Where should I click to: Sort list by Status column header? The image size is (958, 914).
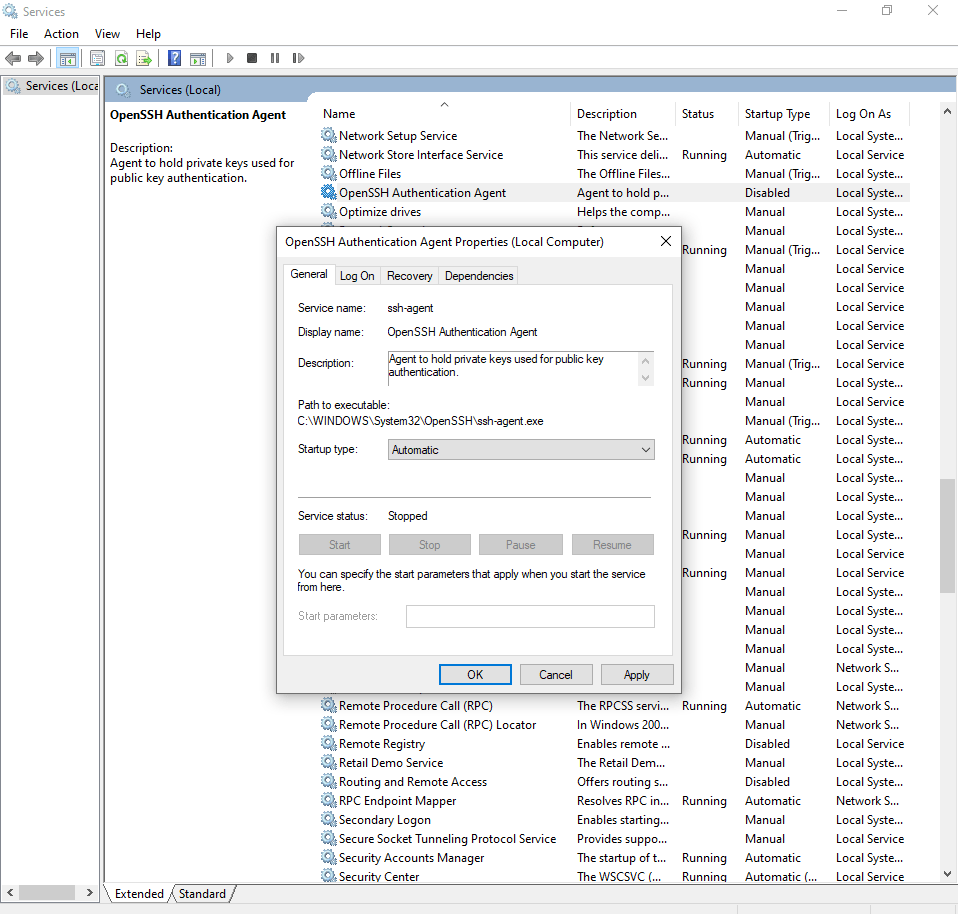(706, 114)
